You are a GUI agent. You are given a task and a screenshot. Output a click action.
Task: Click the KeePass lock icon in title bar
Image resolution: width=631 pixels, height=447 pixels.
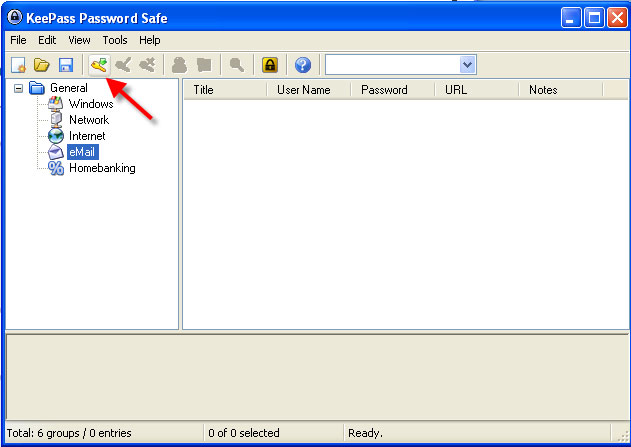coord(14,17)
